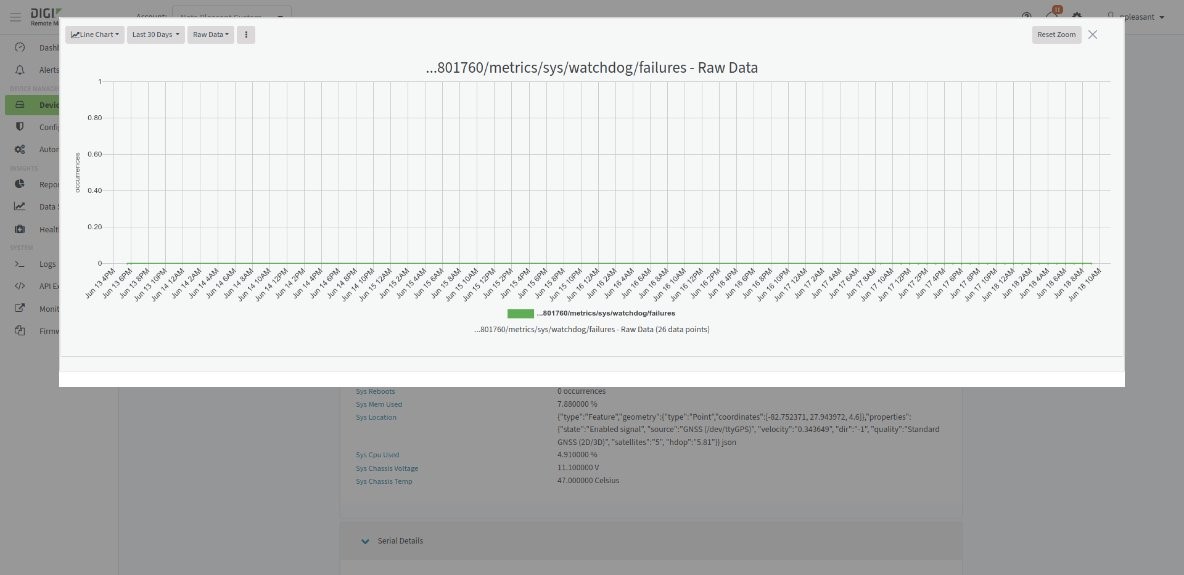Viewport: 1184px width, 575px height.
Task: Click the 4.910000 % CPU value
Action: [x=577, y=455]
